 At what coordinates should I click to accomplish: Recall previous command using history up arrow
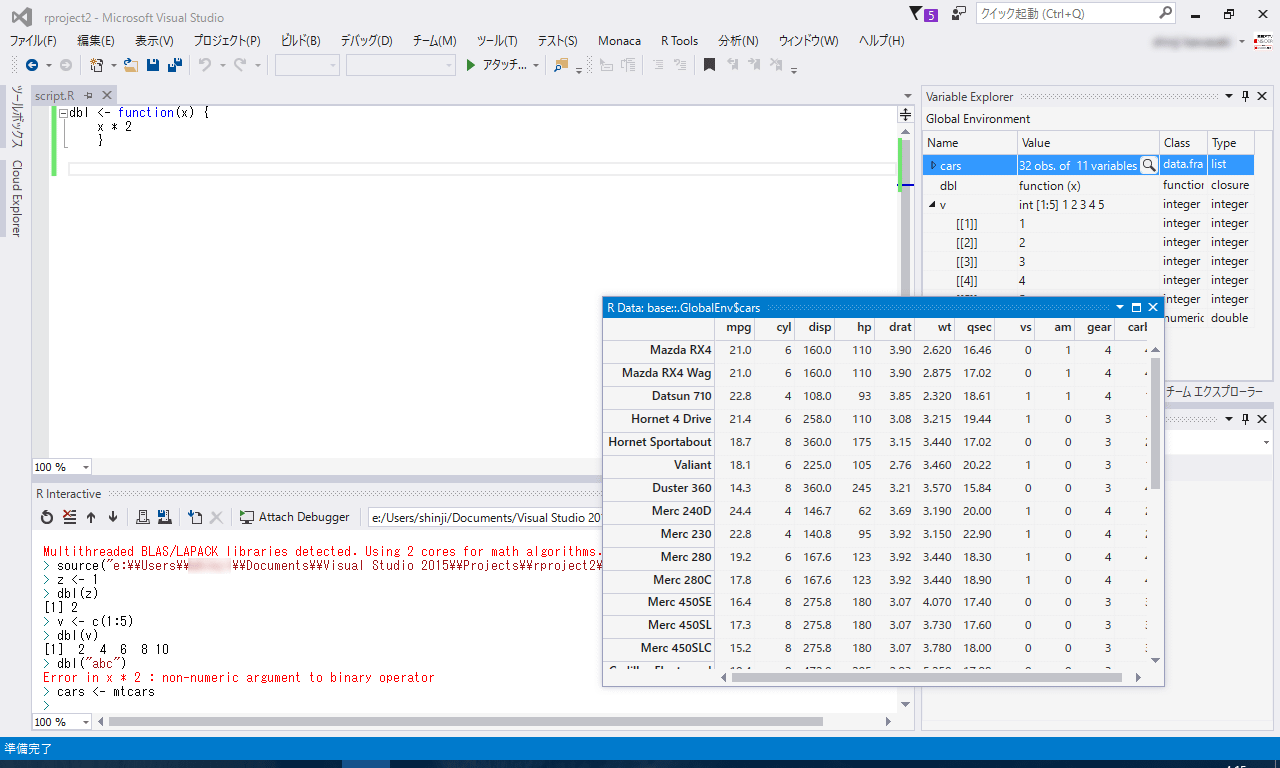[90, 516]
